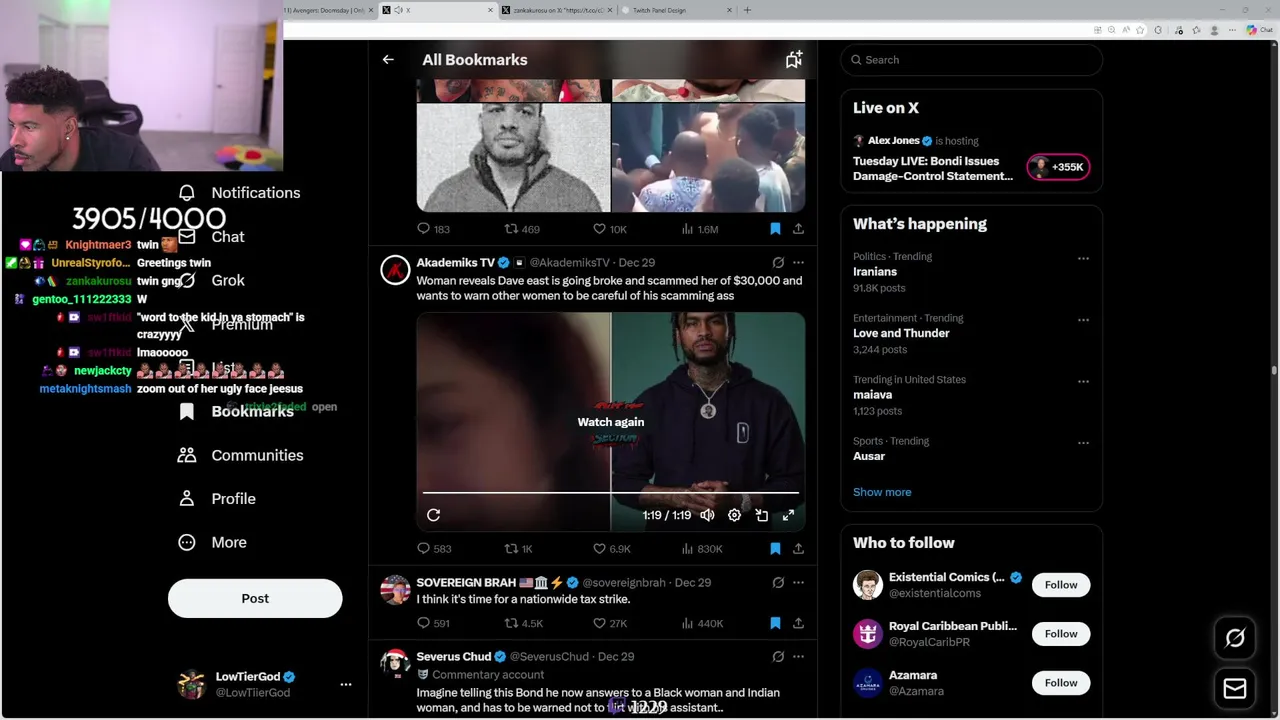Share the SOVEREIGN BRAH post
The height and width of the screenshot is (720, 1280).
[798, 623]
